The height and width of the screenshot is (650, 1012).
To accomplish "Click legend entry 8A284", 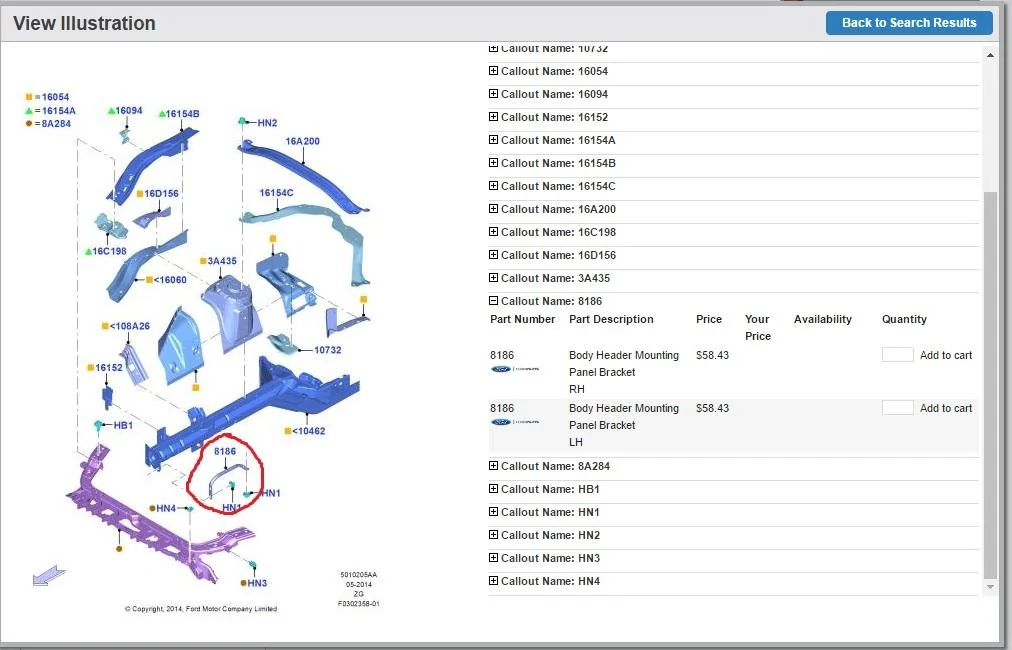I will pos(48,123).
